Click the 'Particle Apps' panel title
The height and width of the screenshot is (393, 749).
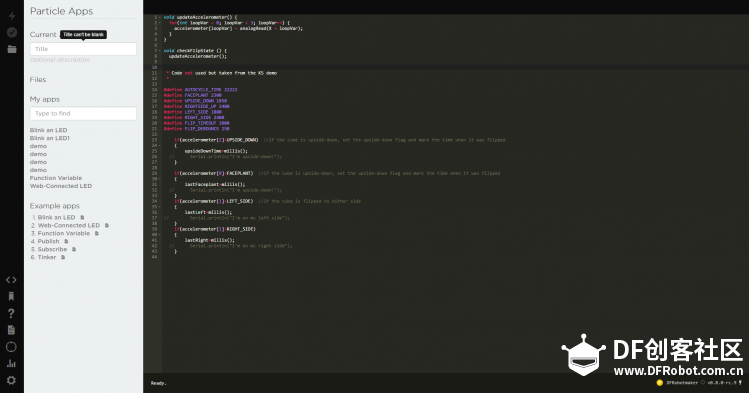pos(61,11)
